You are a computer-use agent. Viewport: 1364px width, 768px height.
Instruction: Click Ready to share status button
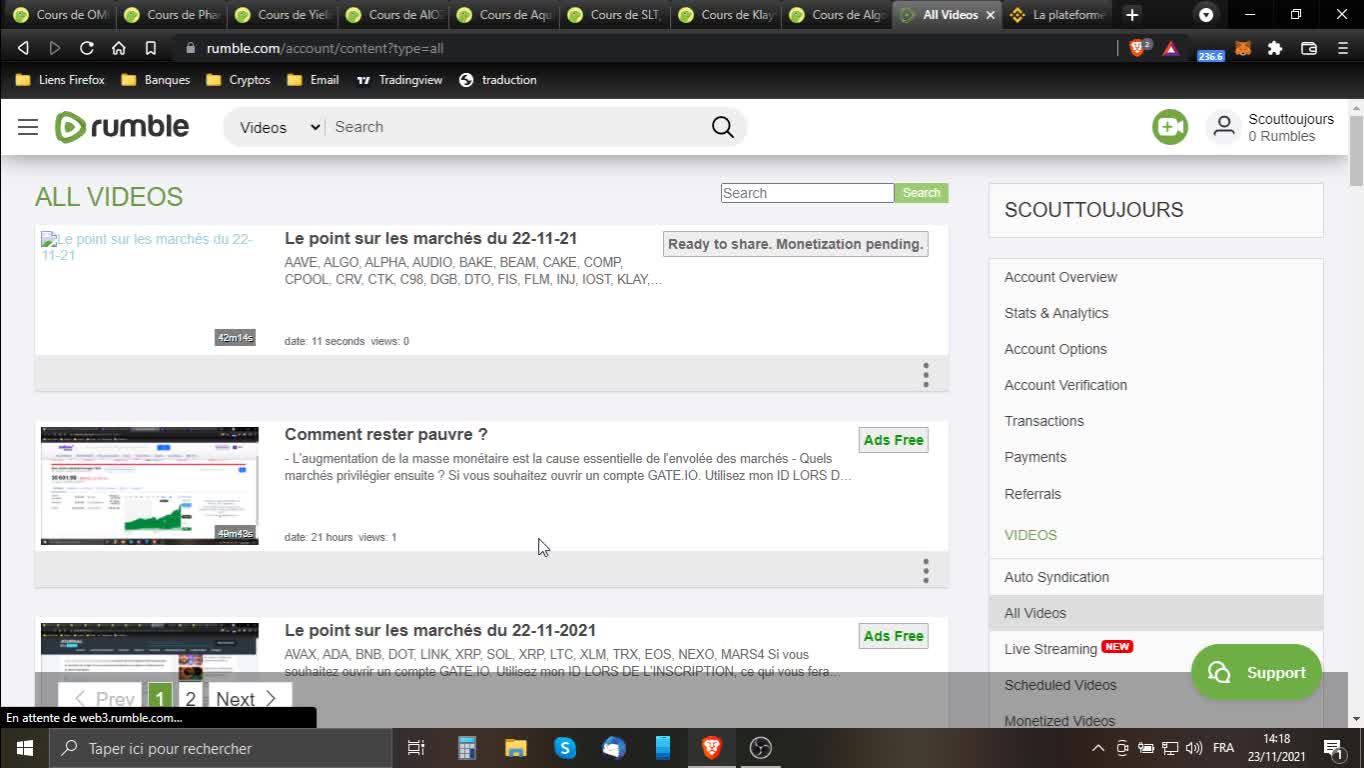(795, 244)
